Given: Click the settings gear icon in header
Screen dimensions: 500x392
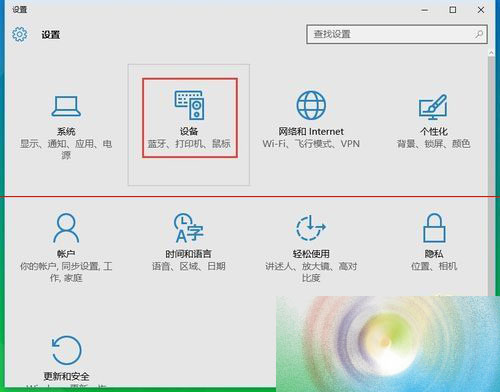Looking at the screenshot, I should [x=20, y=34].
